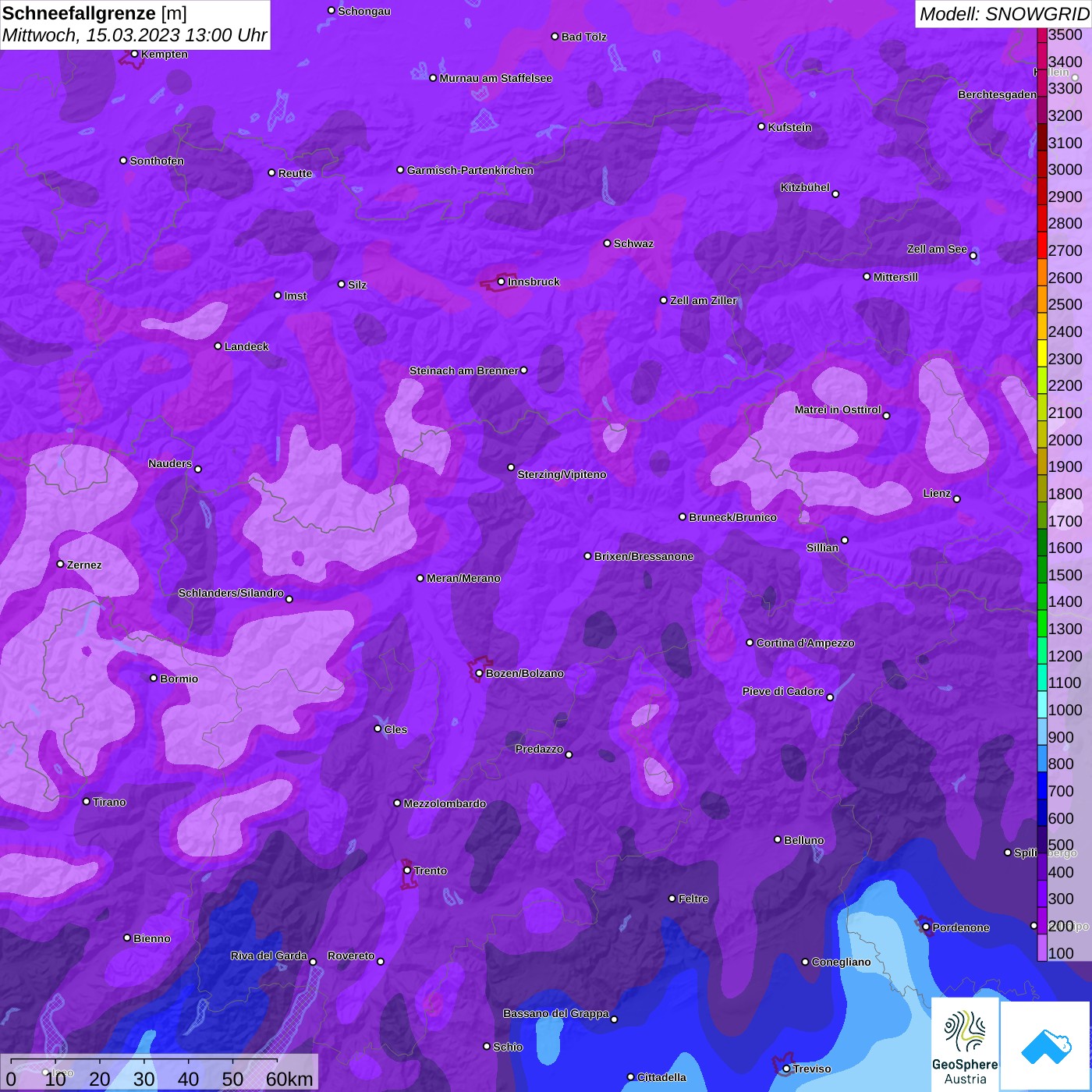Click the Schlanders/Silandro label
This screenshot has width=1092, height=1092.
(x=231, y=593)
